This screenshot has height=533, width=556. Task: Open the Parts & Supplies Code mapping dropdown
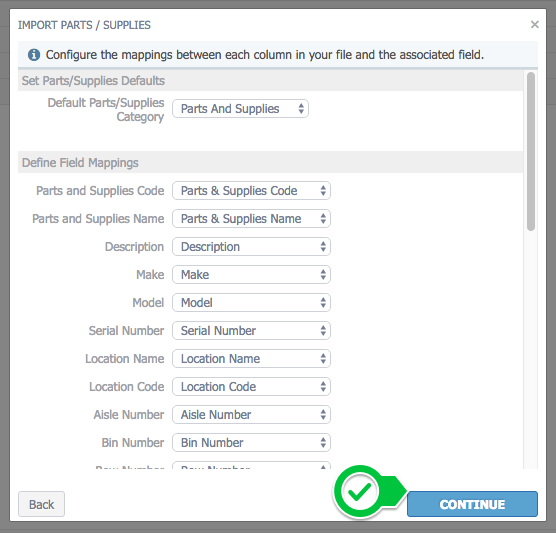point(251,191)
